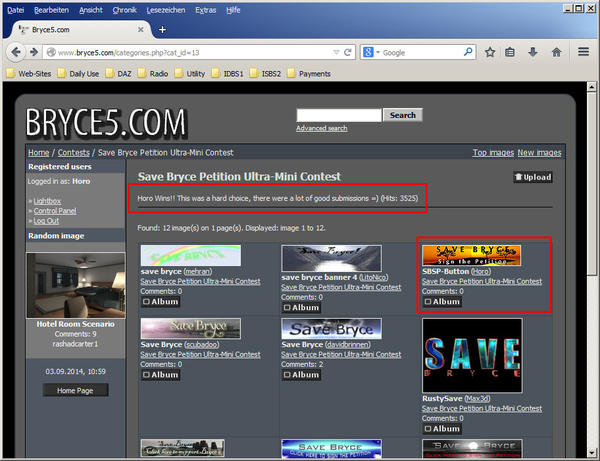Image resolution: width=600 pixels, height=461 pixels.
Task: Open the Top images link
Action: pyautogui.click(x=493, y=153)
